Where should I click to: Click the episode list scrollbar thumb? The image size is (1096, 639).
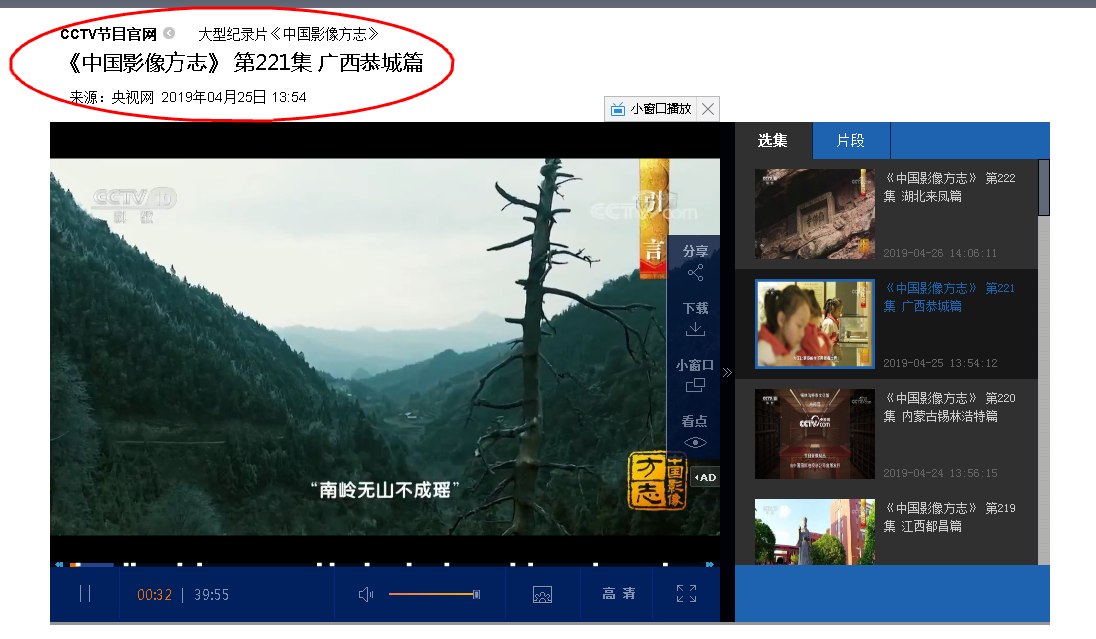click(x=1044, y=187)
